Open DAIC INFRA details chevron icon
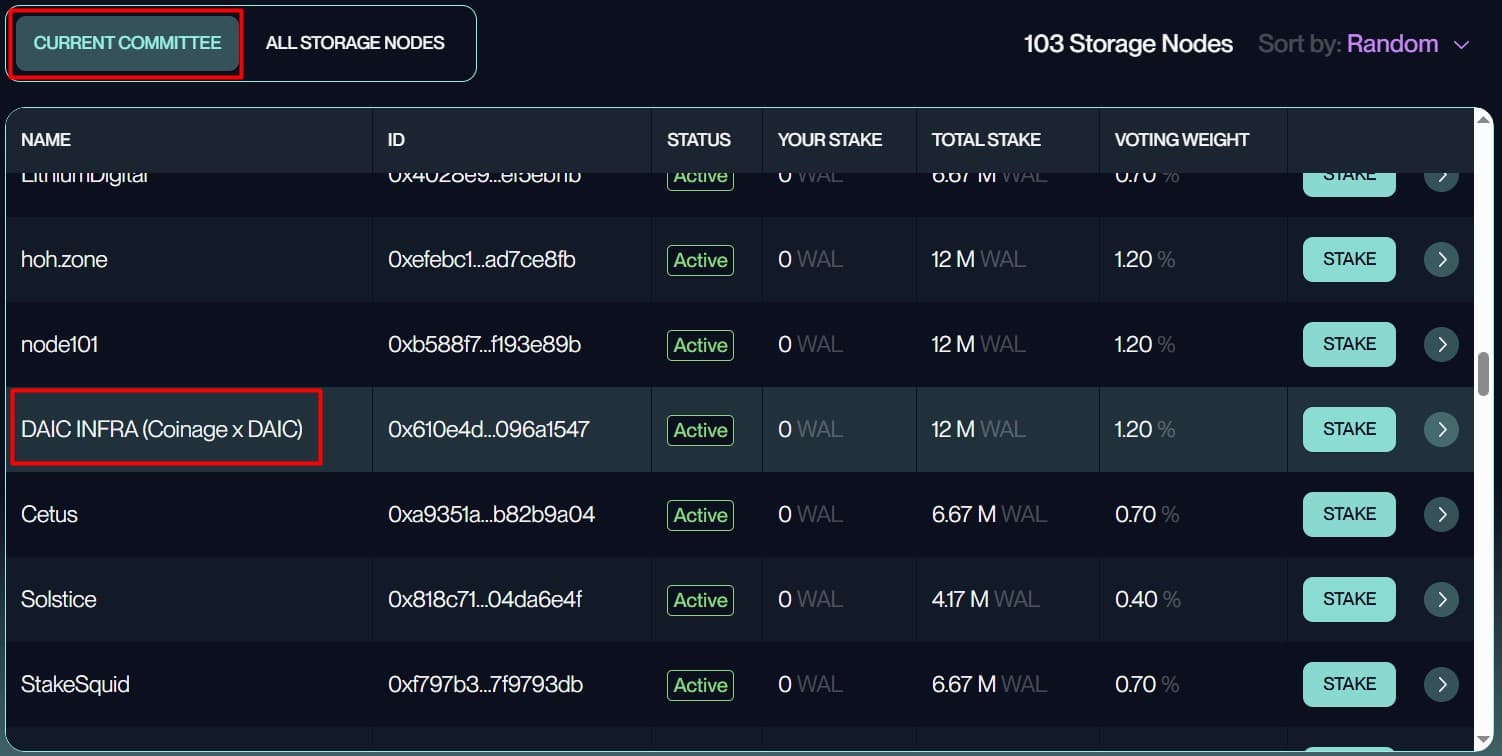The height and width of the screenshot is (756, 1502). (x=1440, y=430)
